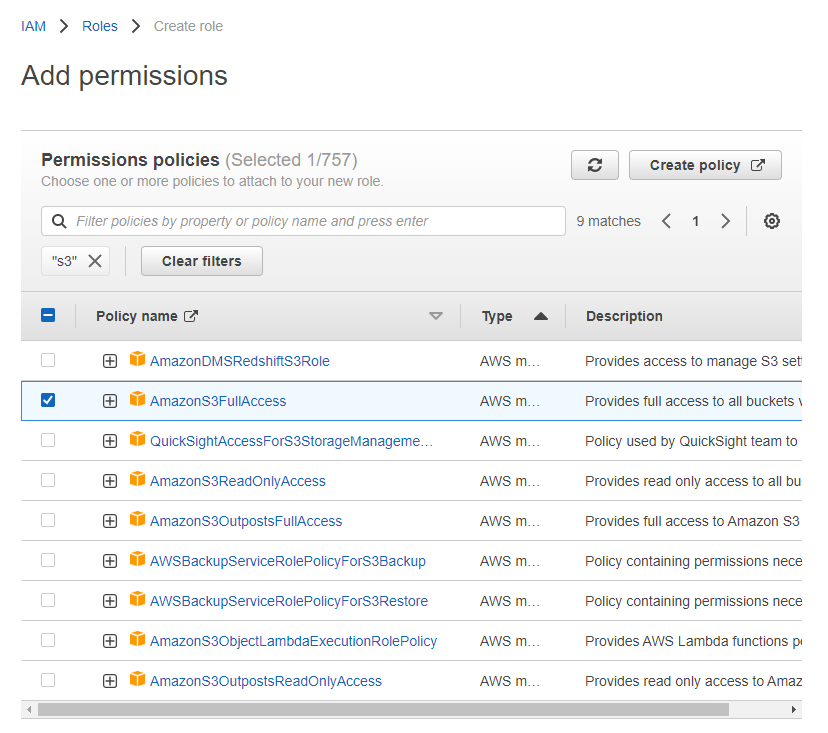Open the AmazonDMSRedshiftS3Role policy link

coord(240,361)
